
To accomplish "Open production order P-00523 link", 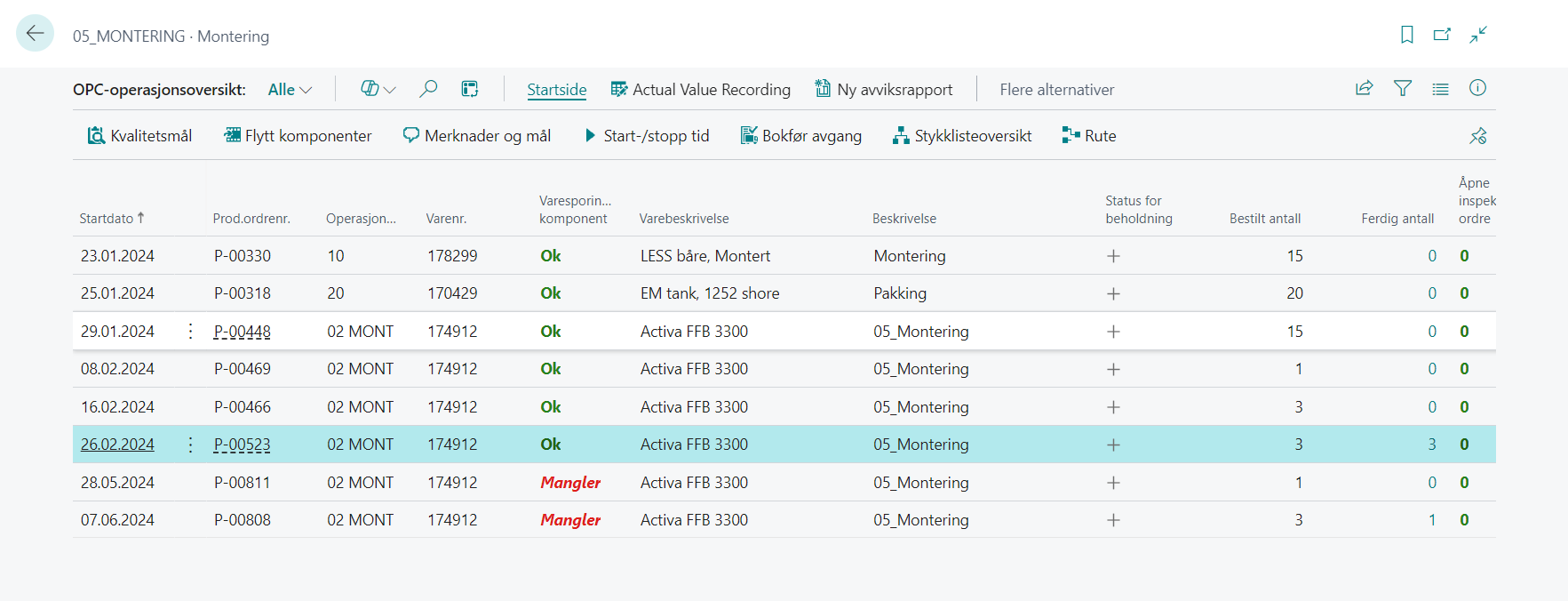I will click(242, 445).
